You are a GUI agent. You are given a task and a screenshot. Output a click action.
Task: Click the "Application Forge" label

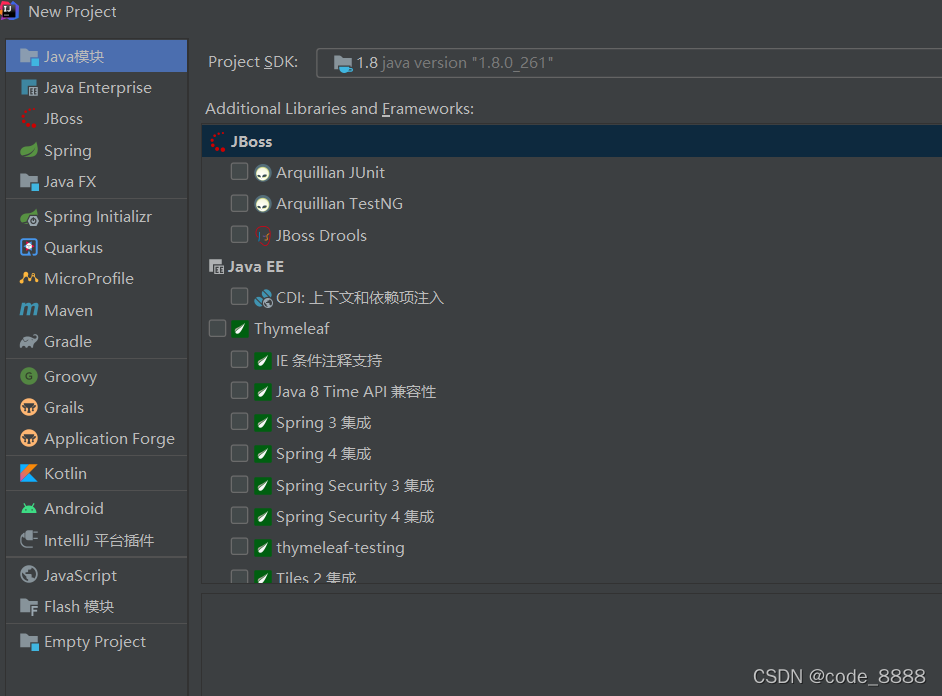[109, 440]
